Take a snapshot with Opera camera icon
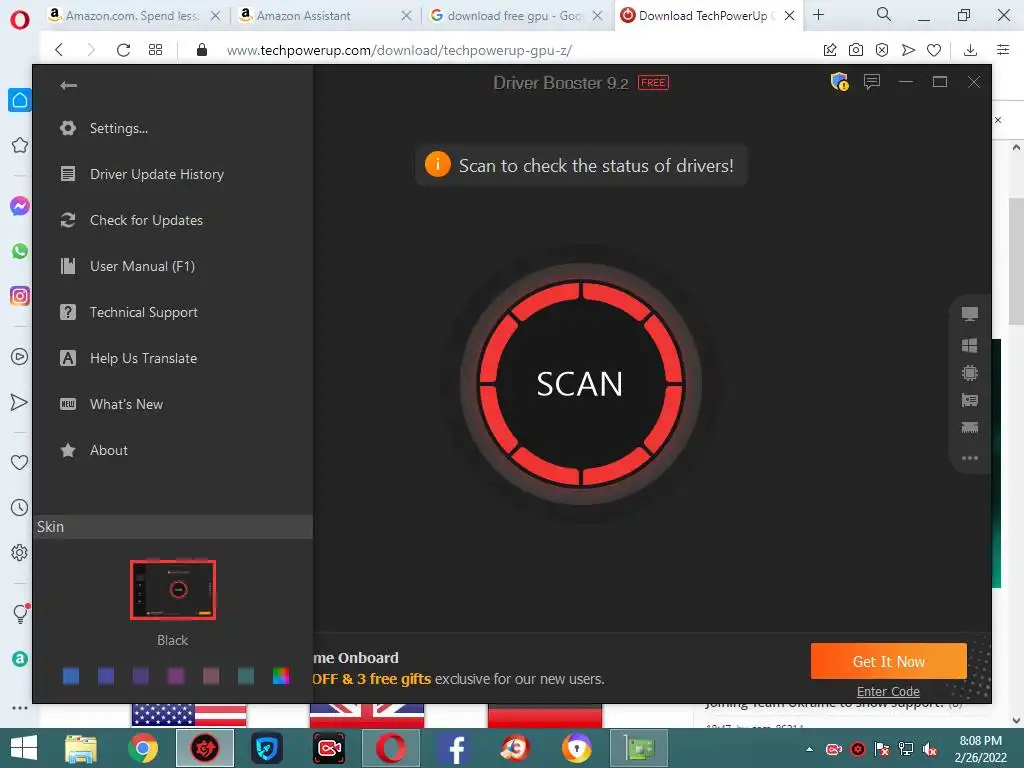 tap(856, 50)
